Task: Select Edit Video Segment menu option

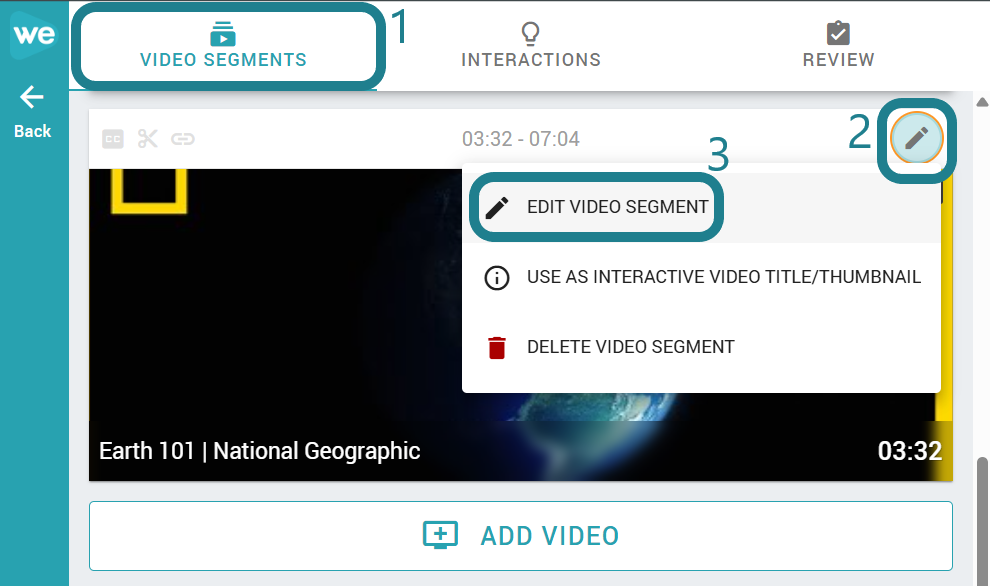Action: [701, 207]
